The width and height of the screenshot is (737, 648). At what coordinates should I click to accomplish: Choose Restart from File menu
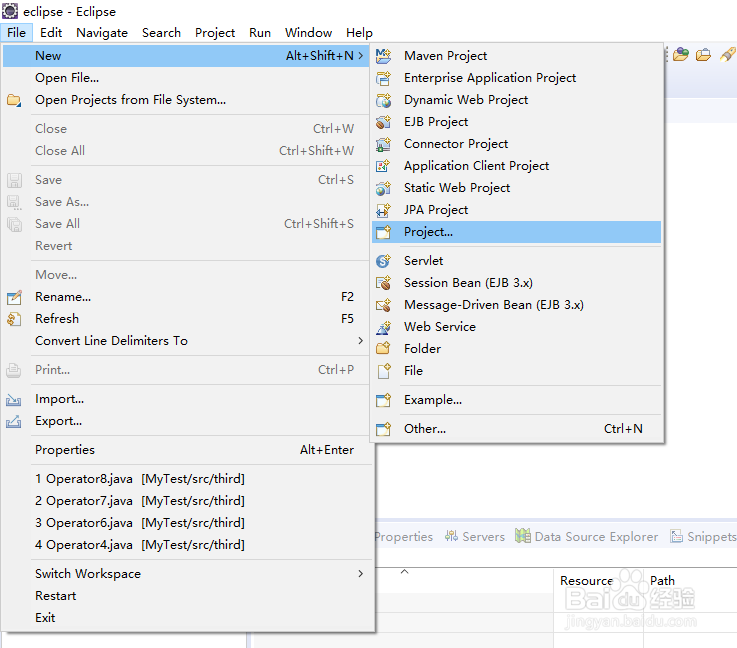click(x=186, y=596)
